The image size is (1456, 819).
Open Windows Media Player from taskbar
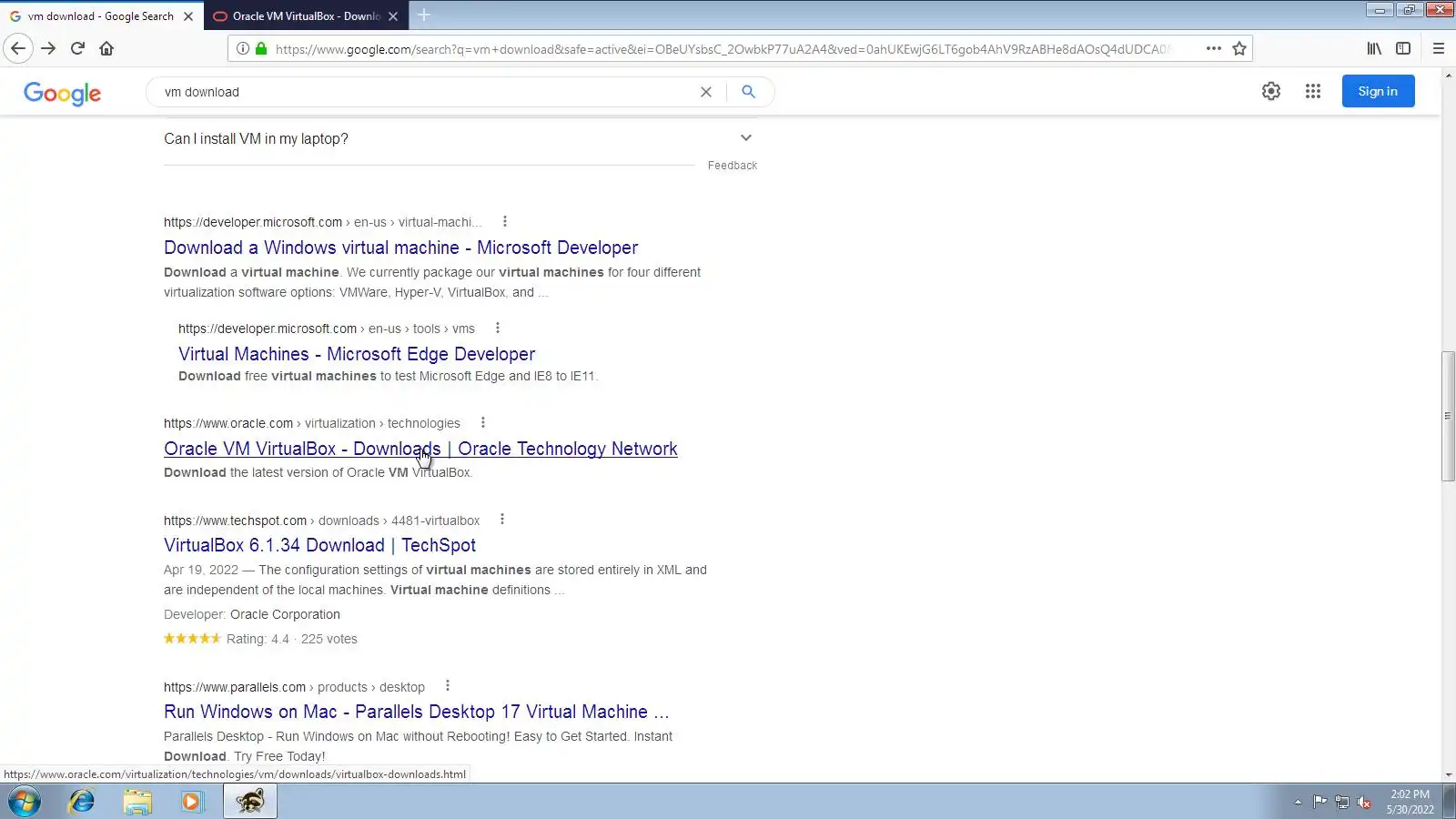click(x=192, y=802)
